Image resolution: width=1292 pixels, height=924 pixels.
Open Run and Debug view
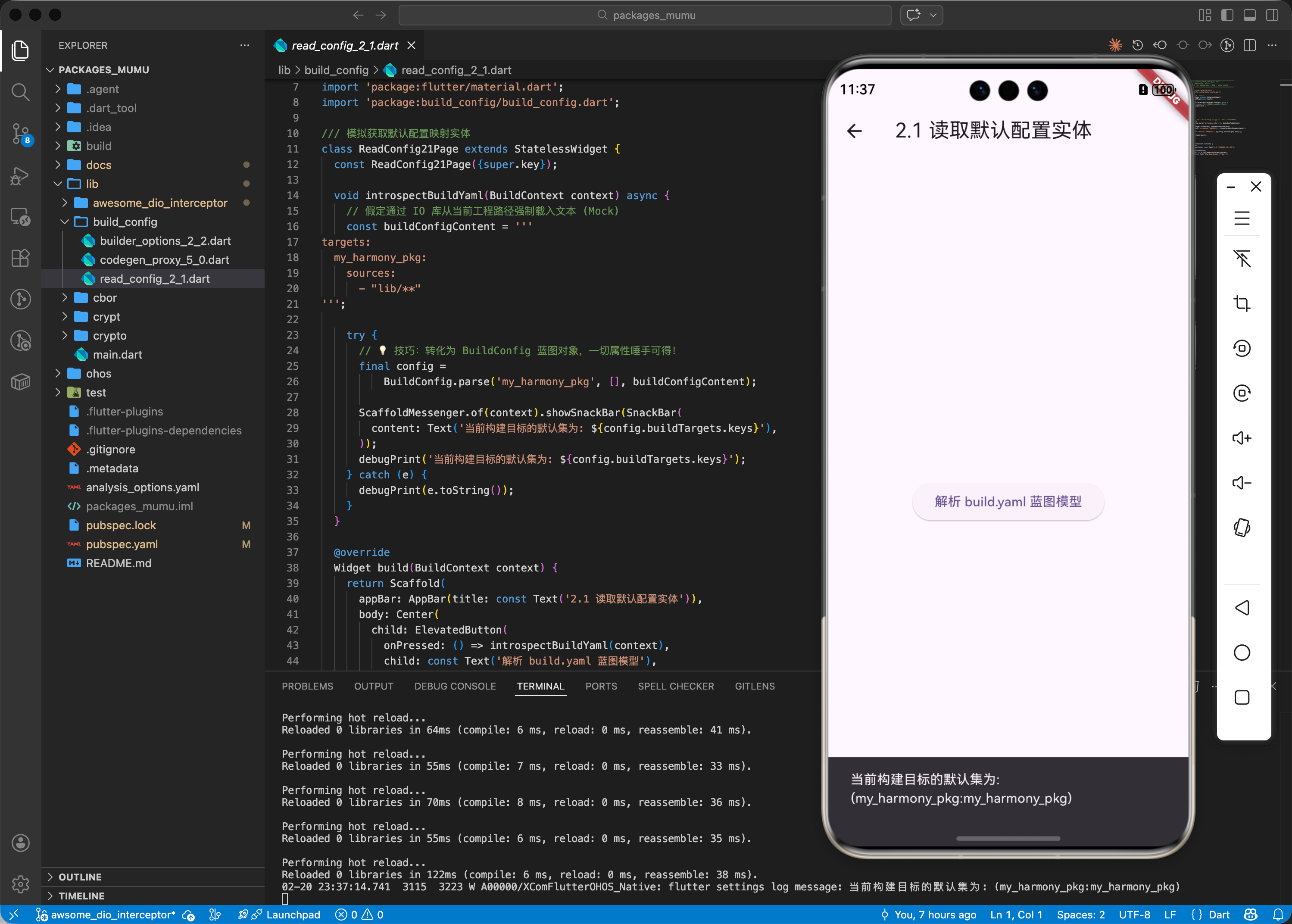[x=21, y=176]
